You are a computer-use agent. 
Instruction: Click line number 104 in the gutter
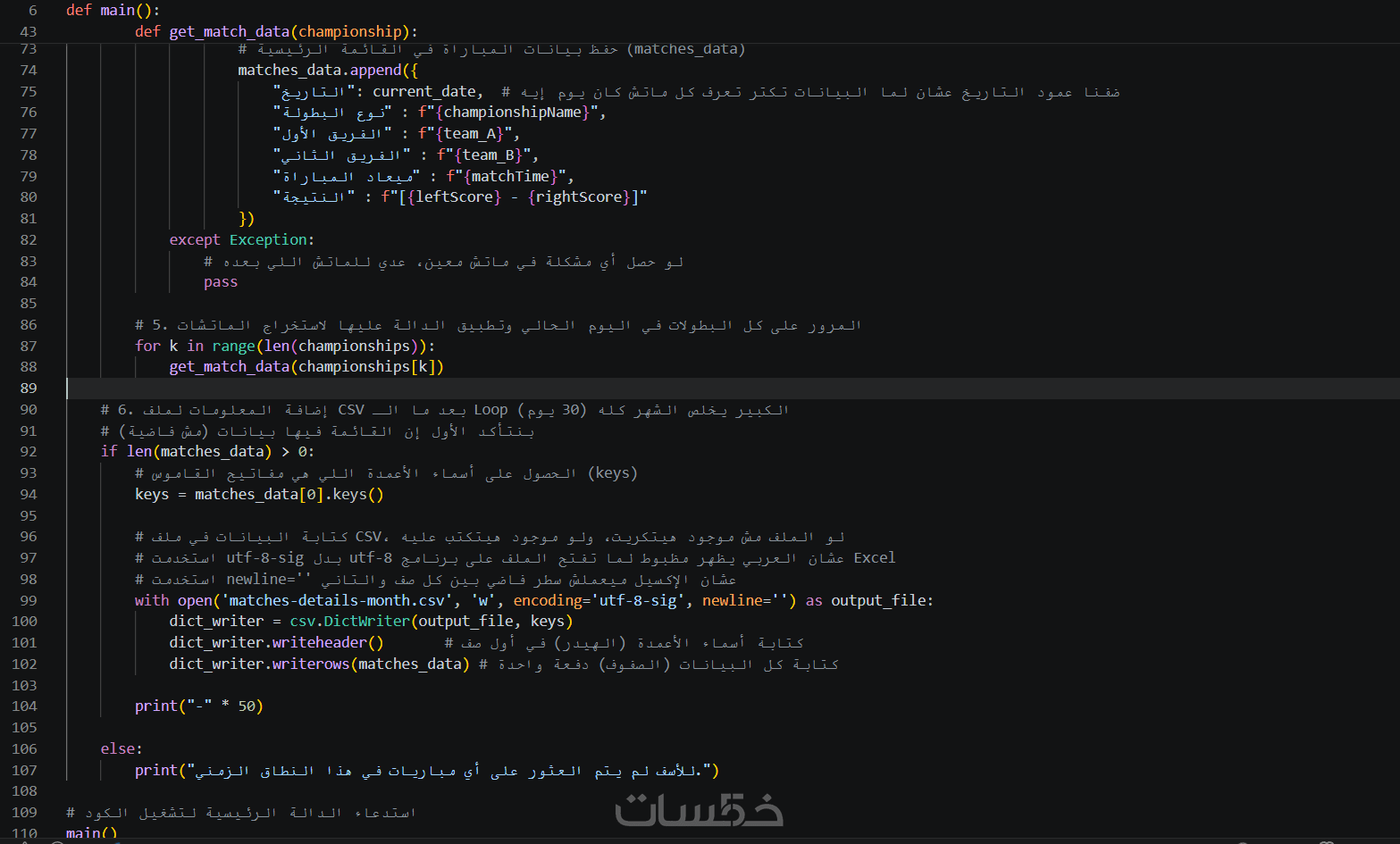pyautogui.click(x=26, y=706)
